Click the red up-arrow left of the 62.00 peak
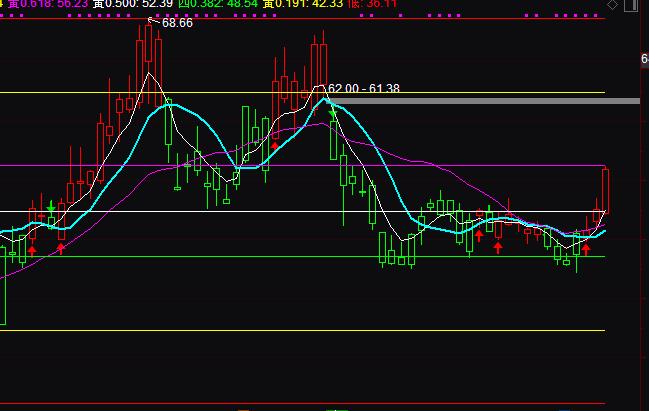The height and width of the screenshot is (411, 649). 274,144
